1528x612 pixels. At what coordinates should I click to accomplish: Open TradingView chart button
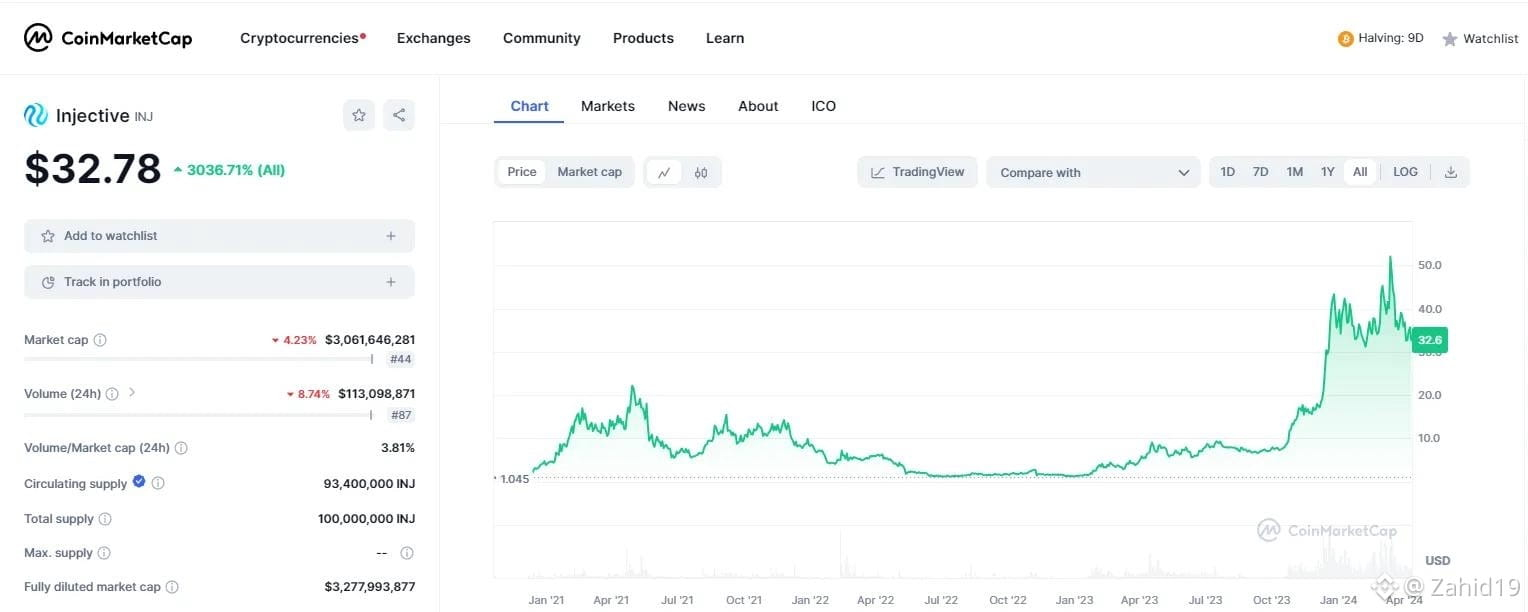pos(917,172)
